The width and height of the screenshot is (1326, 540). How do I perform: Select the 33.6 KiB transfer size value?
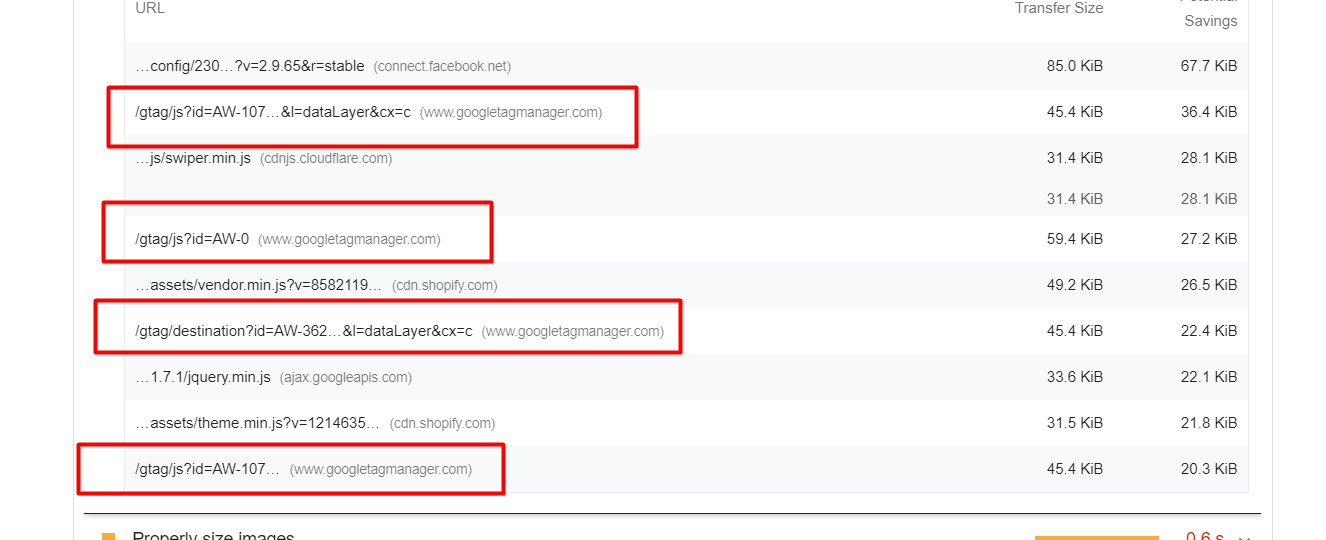[x=1075, y=377]
